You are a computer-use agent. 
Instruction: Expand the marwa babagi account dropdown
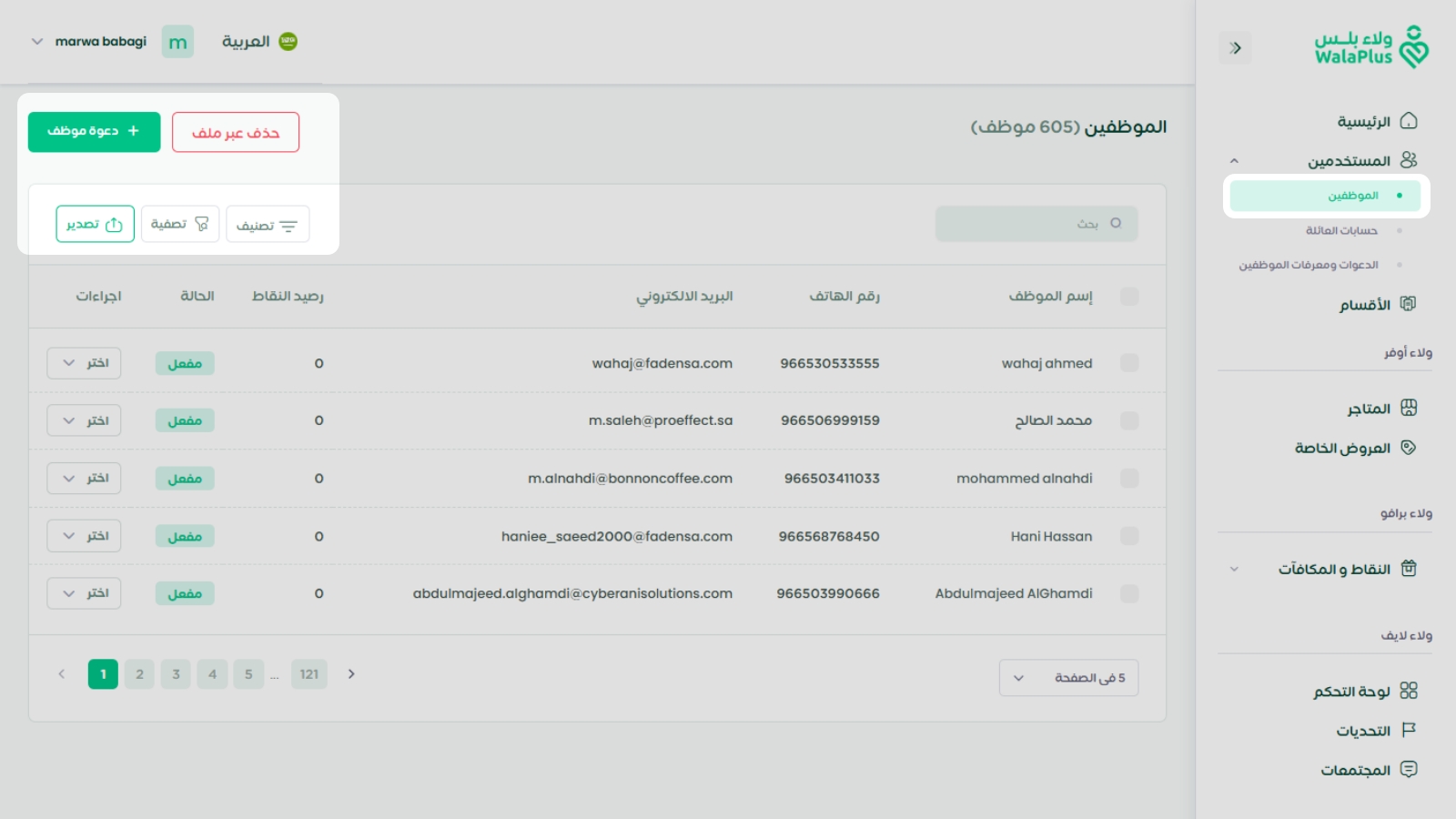pos(37,41)
